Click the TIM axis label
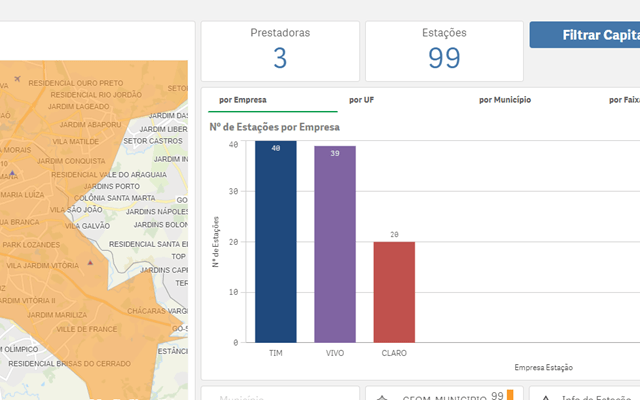The height and width of the screenshot is (400, 640). coord(276,353)
